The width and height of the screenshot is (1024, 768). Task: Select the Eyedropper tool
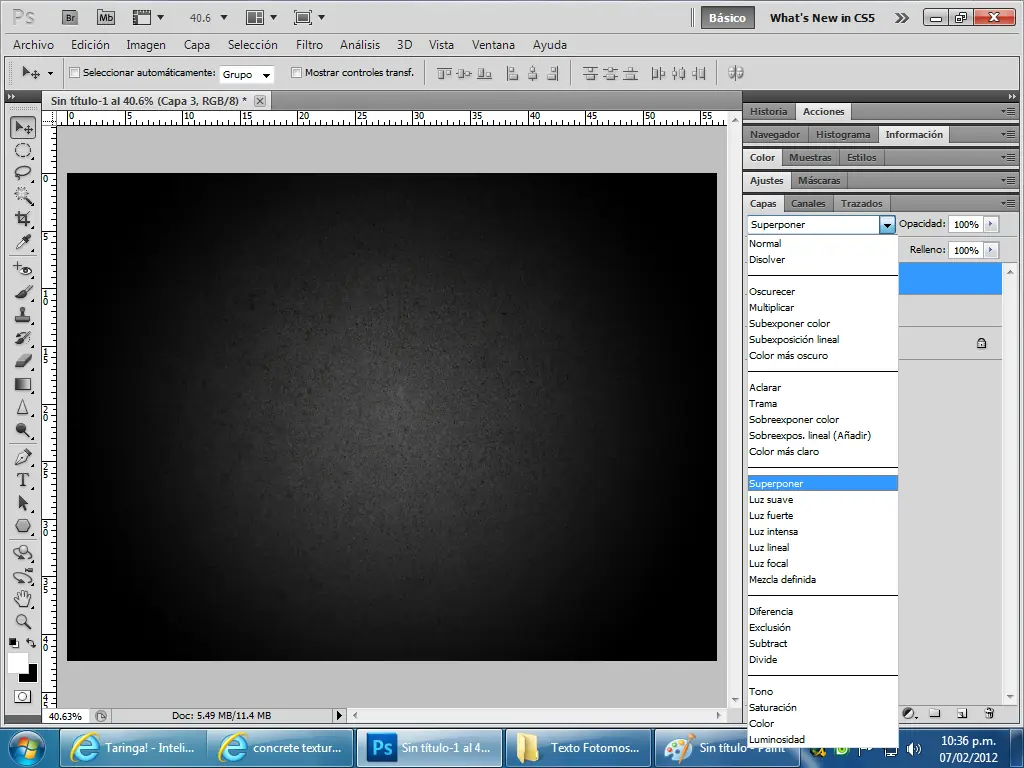[22, 243]
